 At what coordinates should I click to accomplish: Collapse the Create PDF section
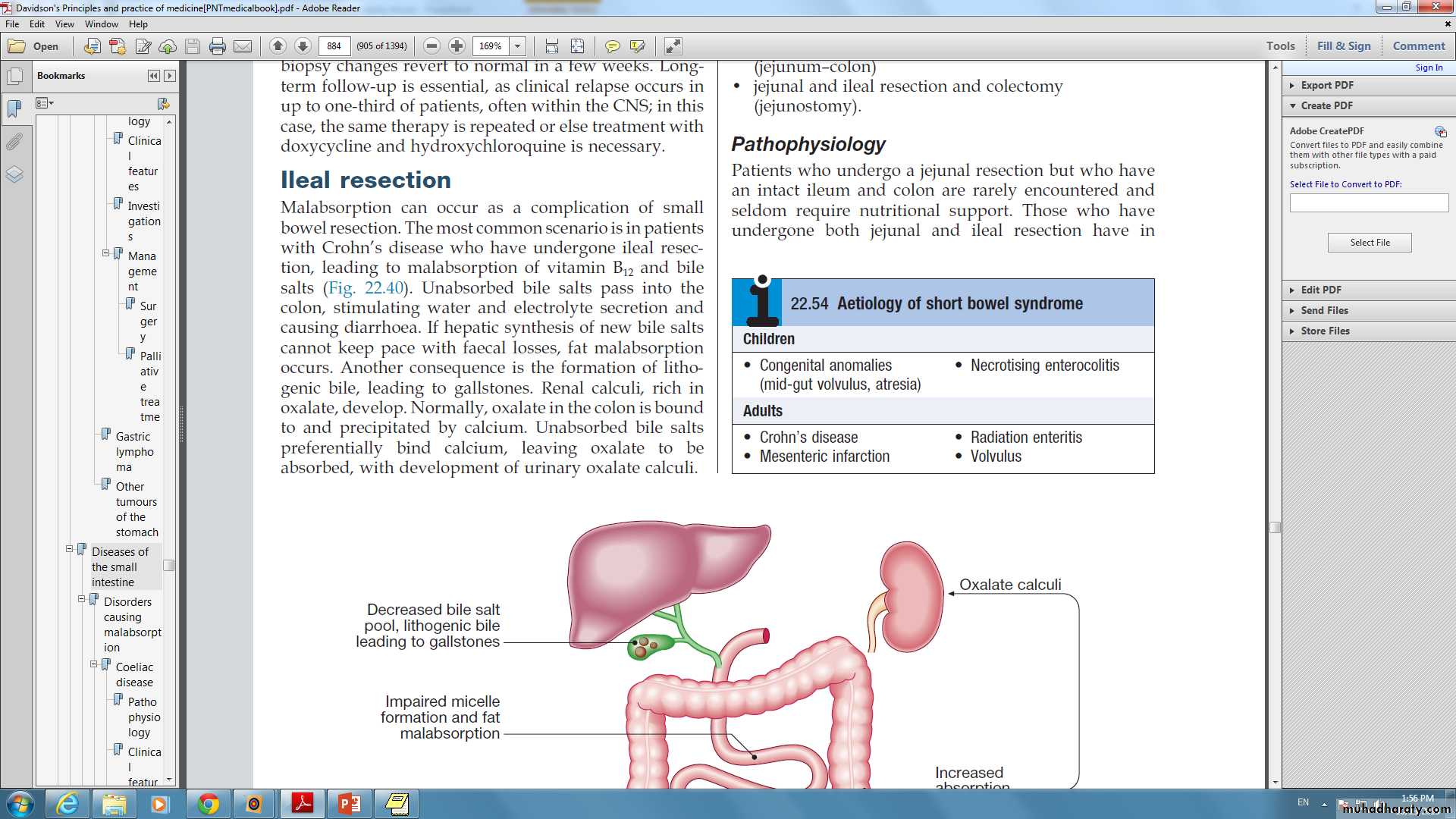point(1293,105)
